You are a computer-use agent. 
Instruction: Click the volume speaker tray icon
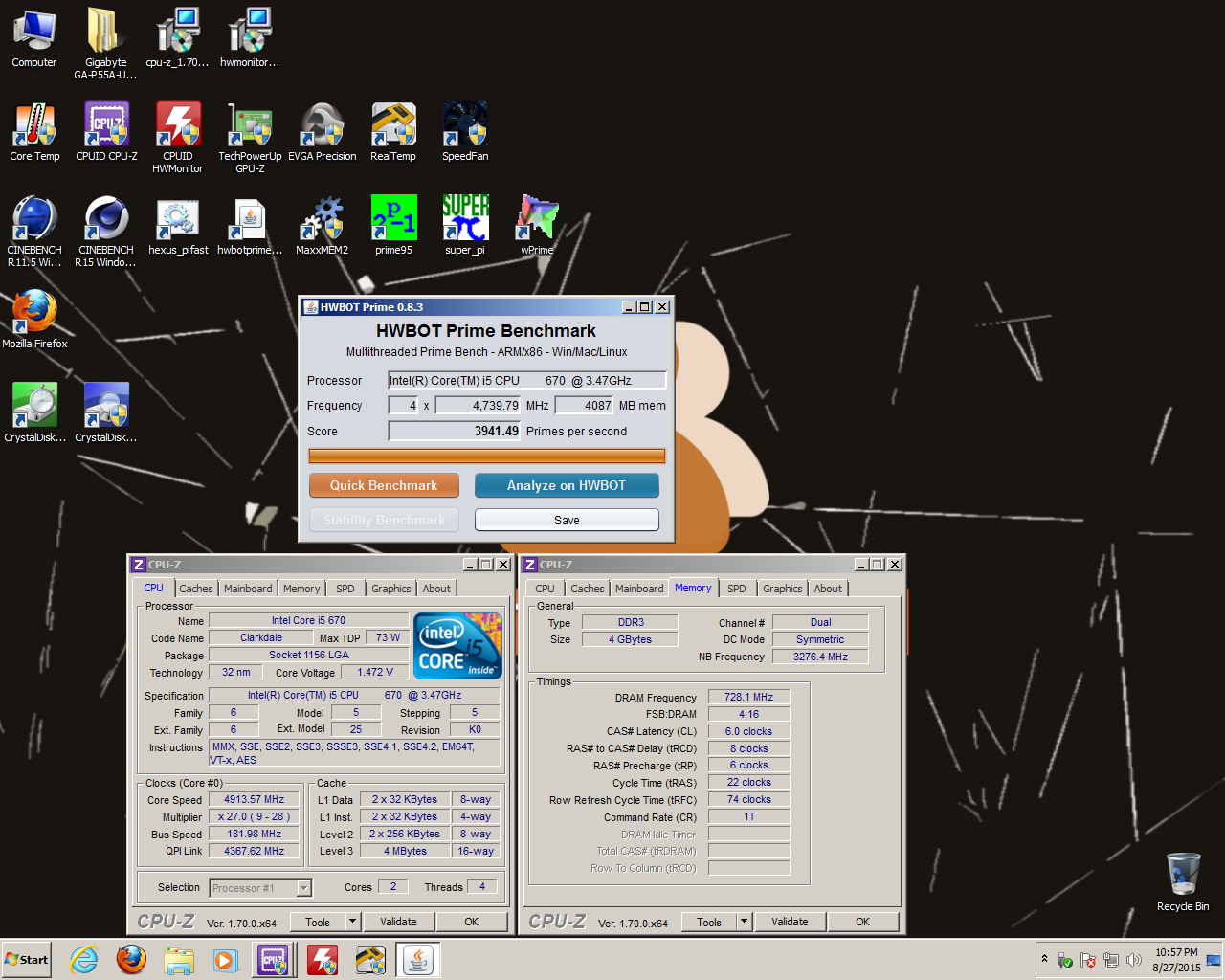(1134, 960)
